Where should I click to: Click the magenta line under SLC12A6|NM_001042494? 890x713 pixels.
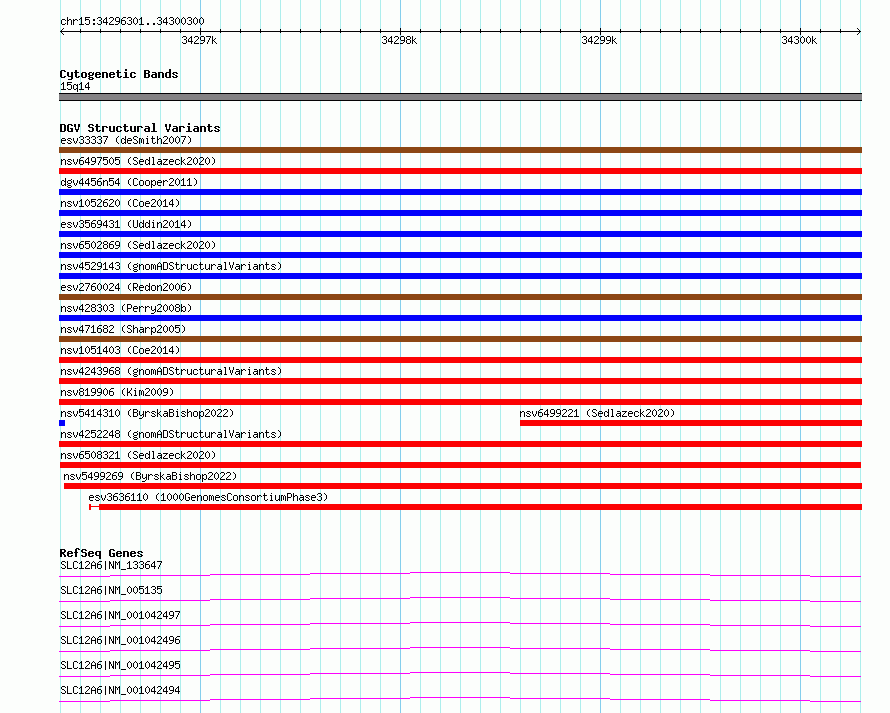pos(460,699)
